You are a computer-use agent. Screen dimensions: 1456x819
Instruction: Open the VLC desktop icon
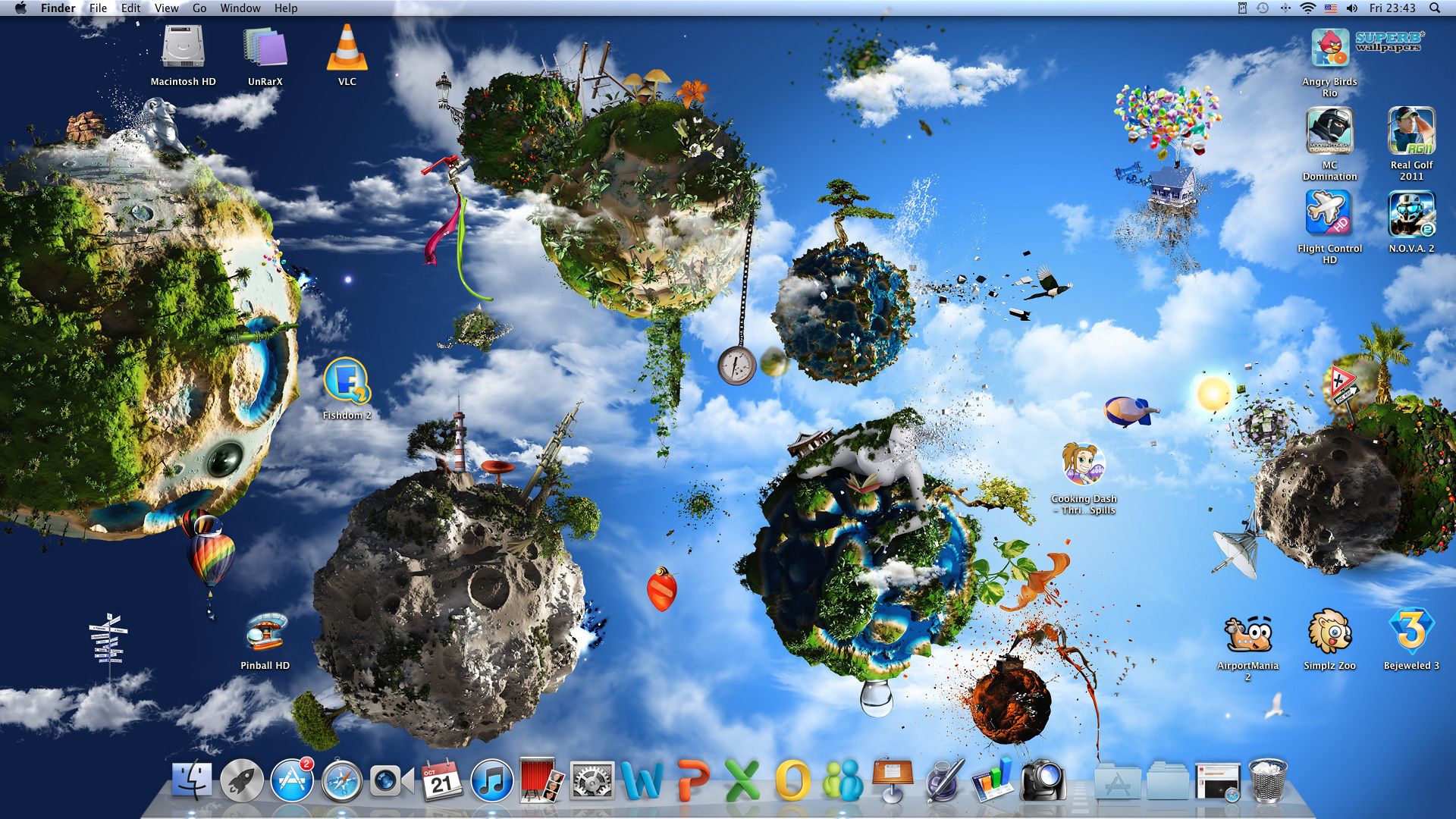click(347, 49)
